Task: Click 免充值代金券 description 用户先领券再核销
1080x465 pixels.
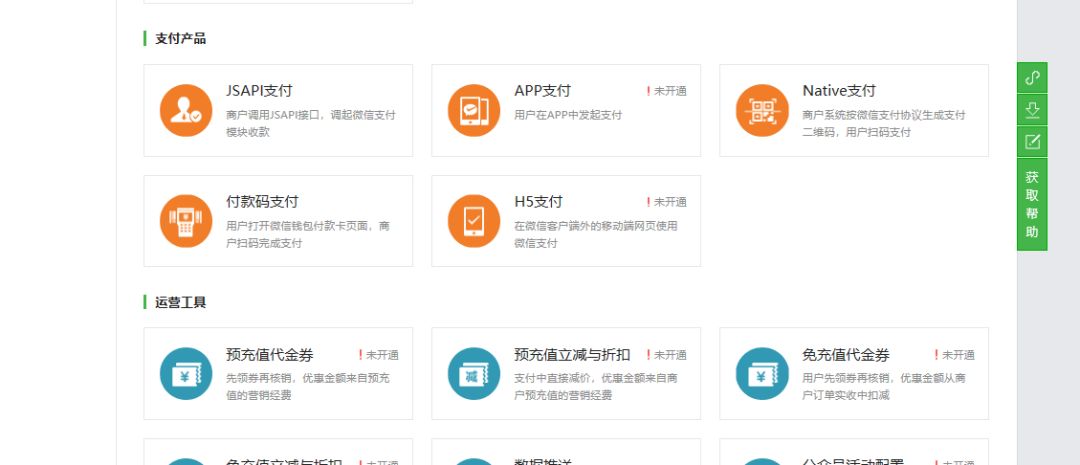Action: coord(884,386)
